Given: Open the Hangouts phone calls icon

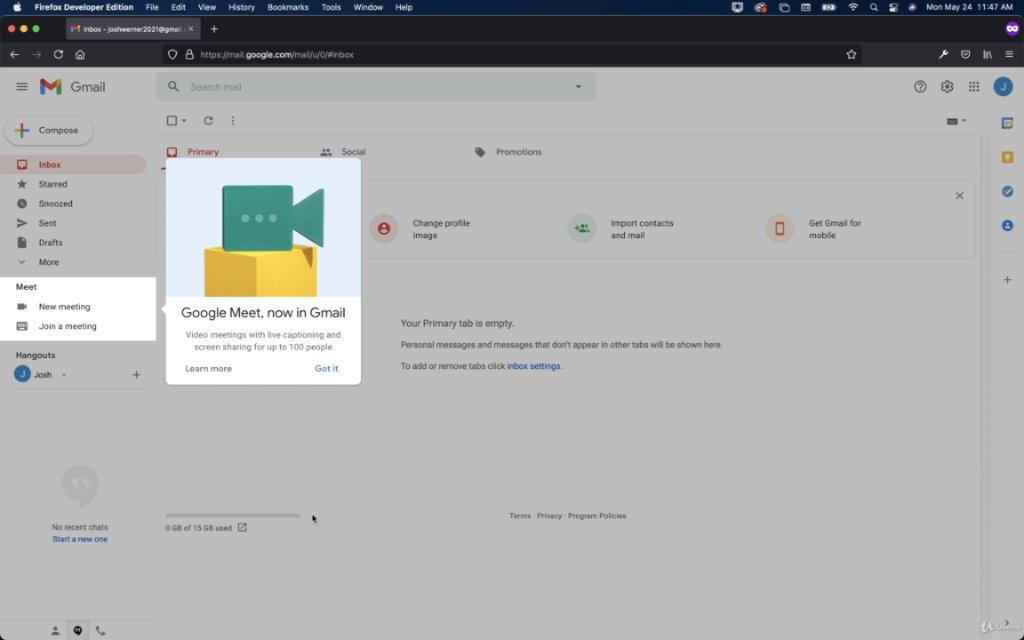Looking at the screenshot, I should (100, 630).
